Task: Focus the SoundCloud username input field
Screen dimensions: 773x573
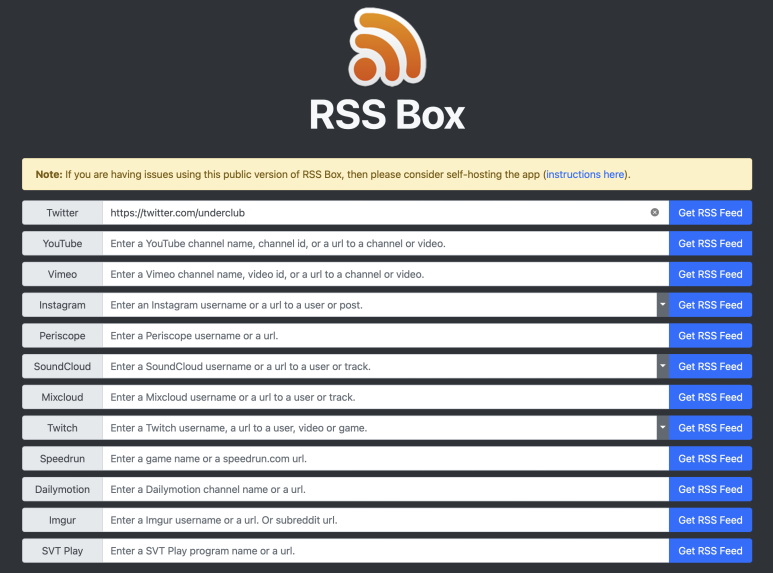Action: pyautogui.click(x=380, y=366)
